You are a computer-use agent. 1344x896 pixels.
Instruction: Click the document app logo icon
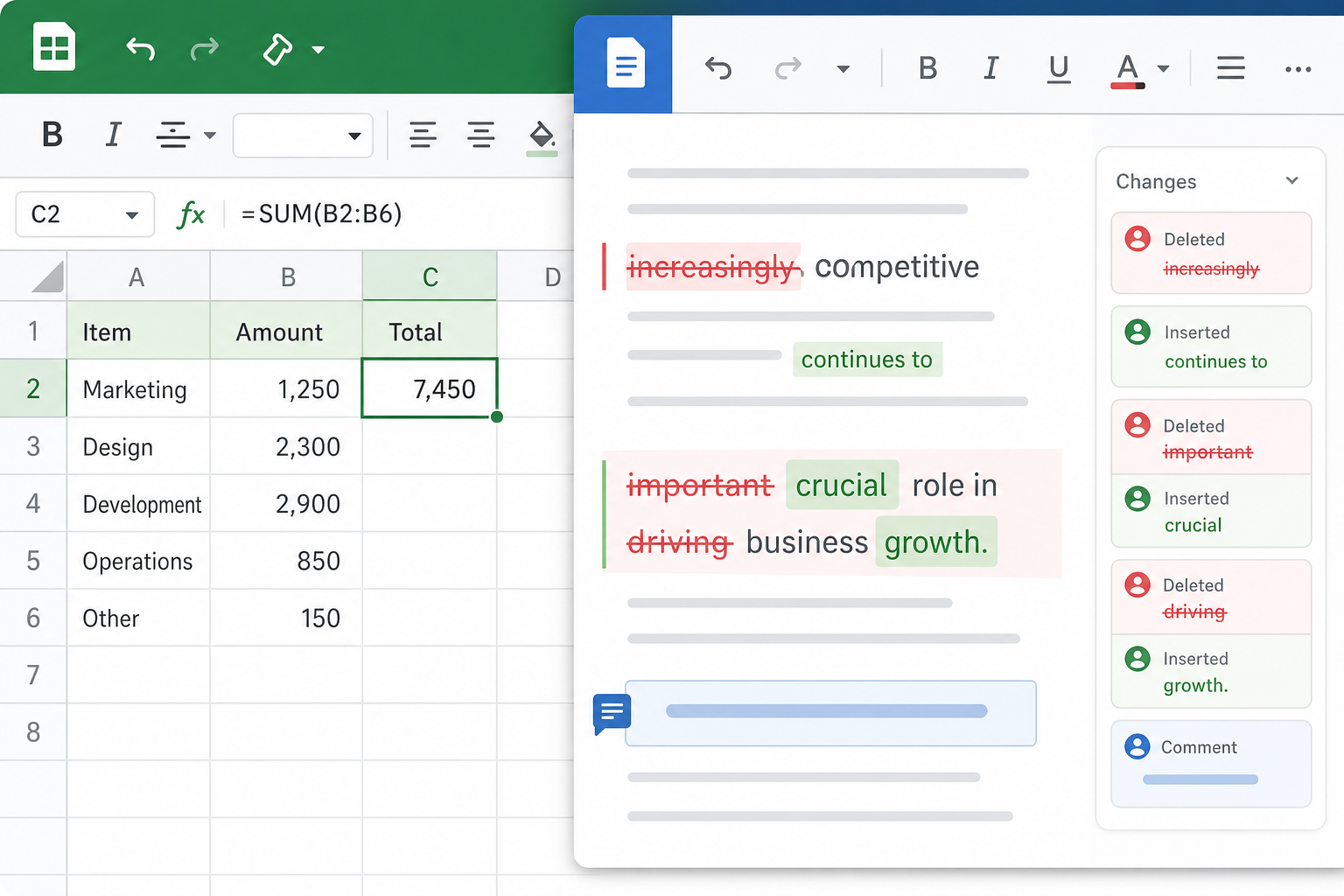(626, 63)
